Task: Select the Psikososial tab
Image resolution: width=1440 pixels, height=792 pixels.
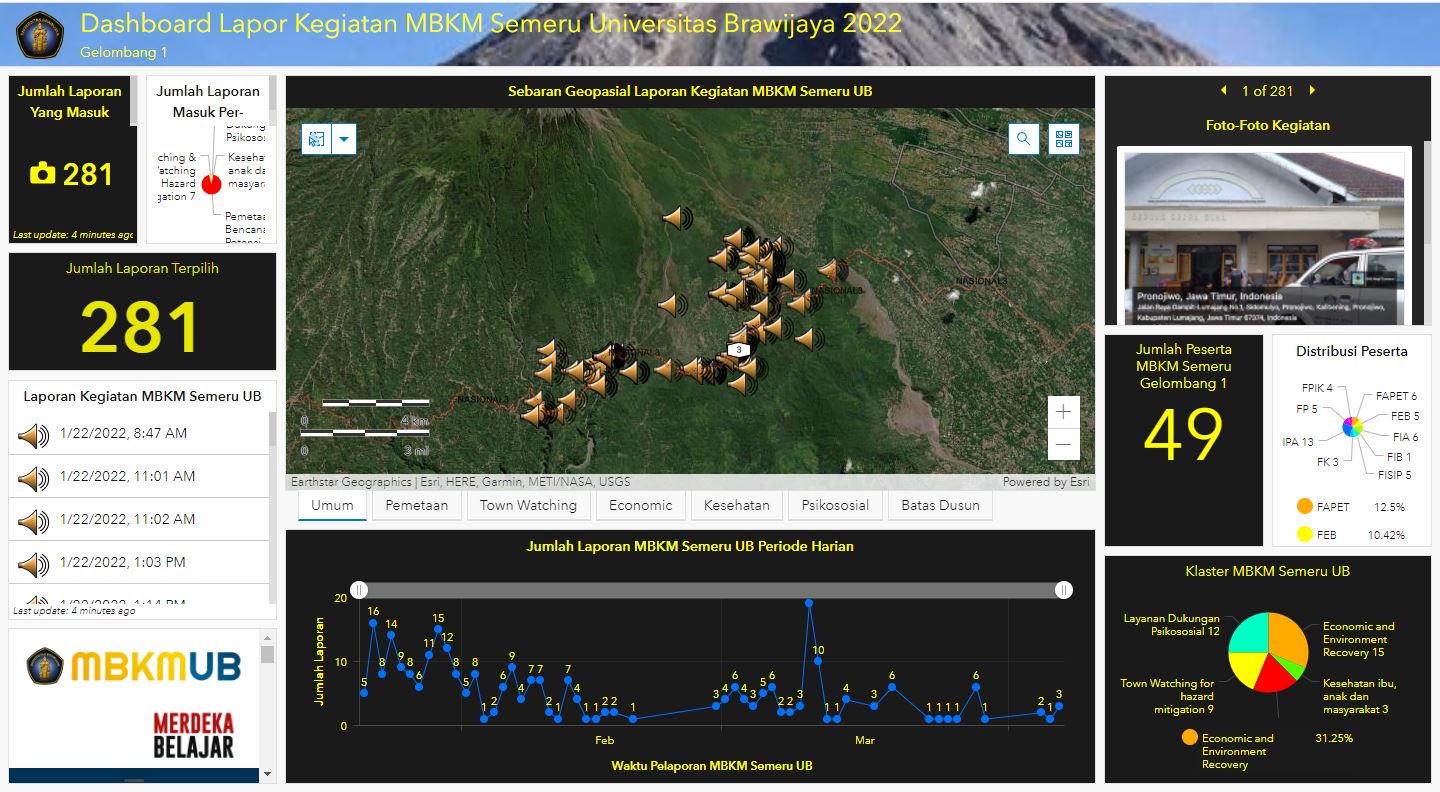Action: (x=834, y=505)
